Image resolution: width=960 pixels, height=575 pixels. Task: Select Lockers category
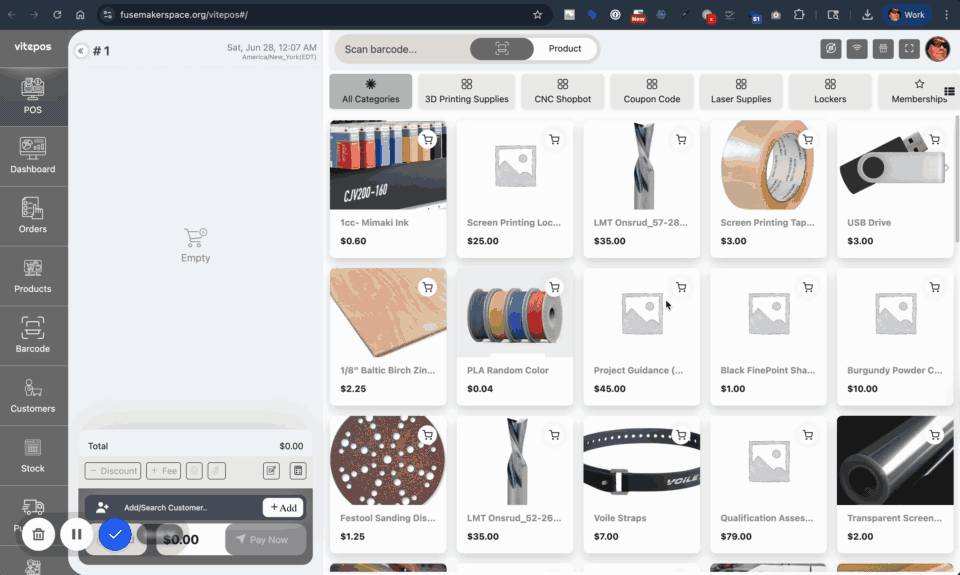point(830,91)
